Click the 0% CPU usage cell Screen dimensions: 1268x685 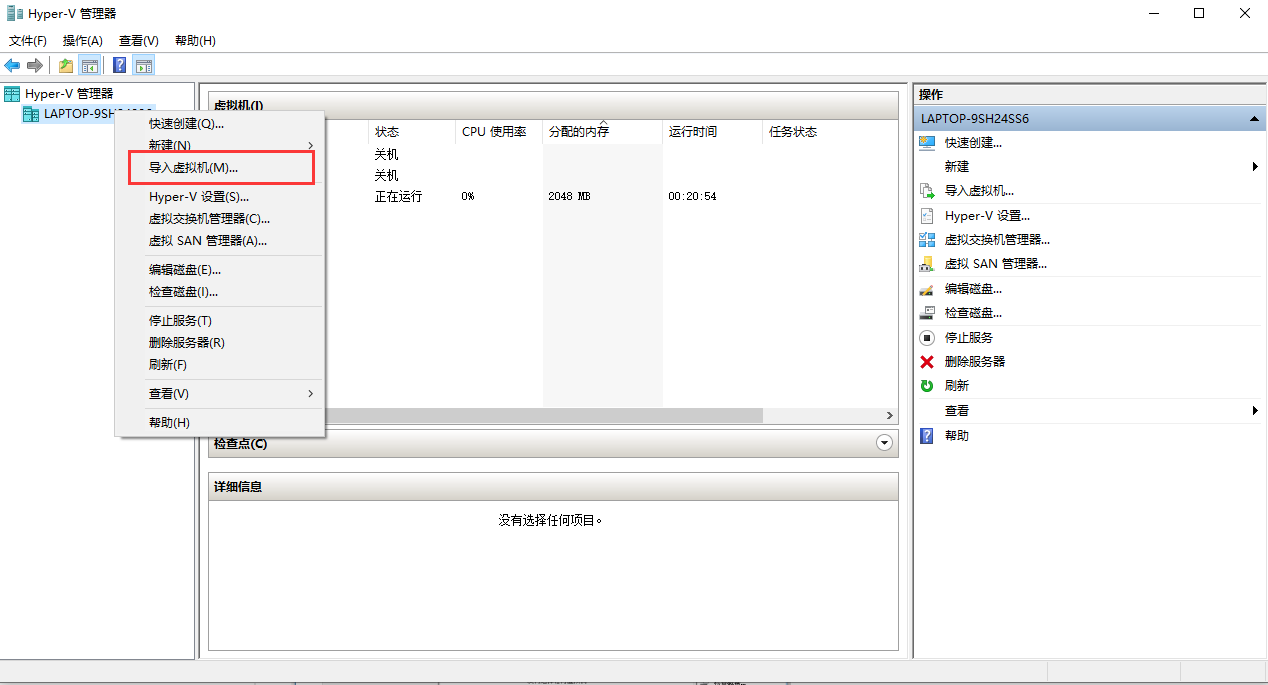468,197
